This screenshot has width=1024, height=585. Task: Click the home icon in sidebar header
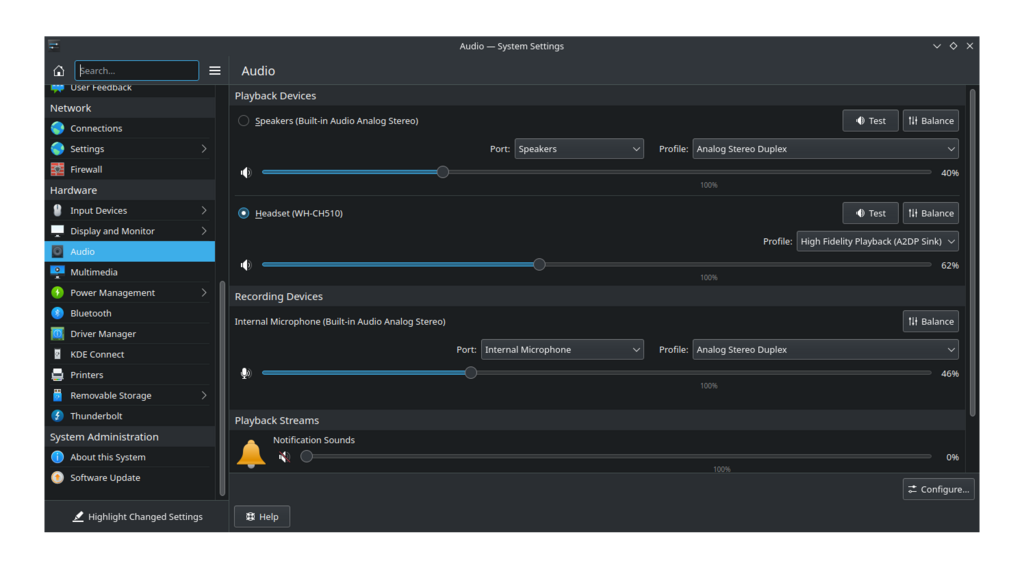tap(59, 71)
